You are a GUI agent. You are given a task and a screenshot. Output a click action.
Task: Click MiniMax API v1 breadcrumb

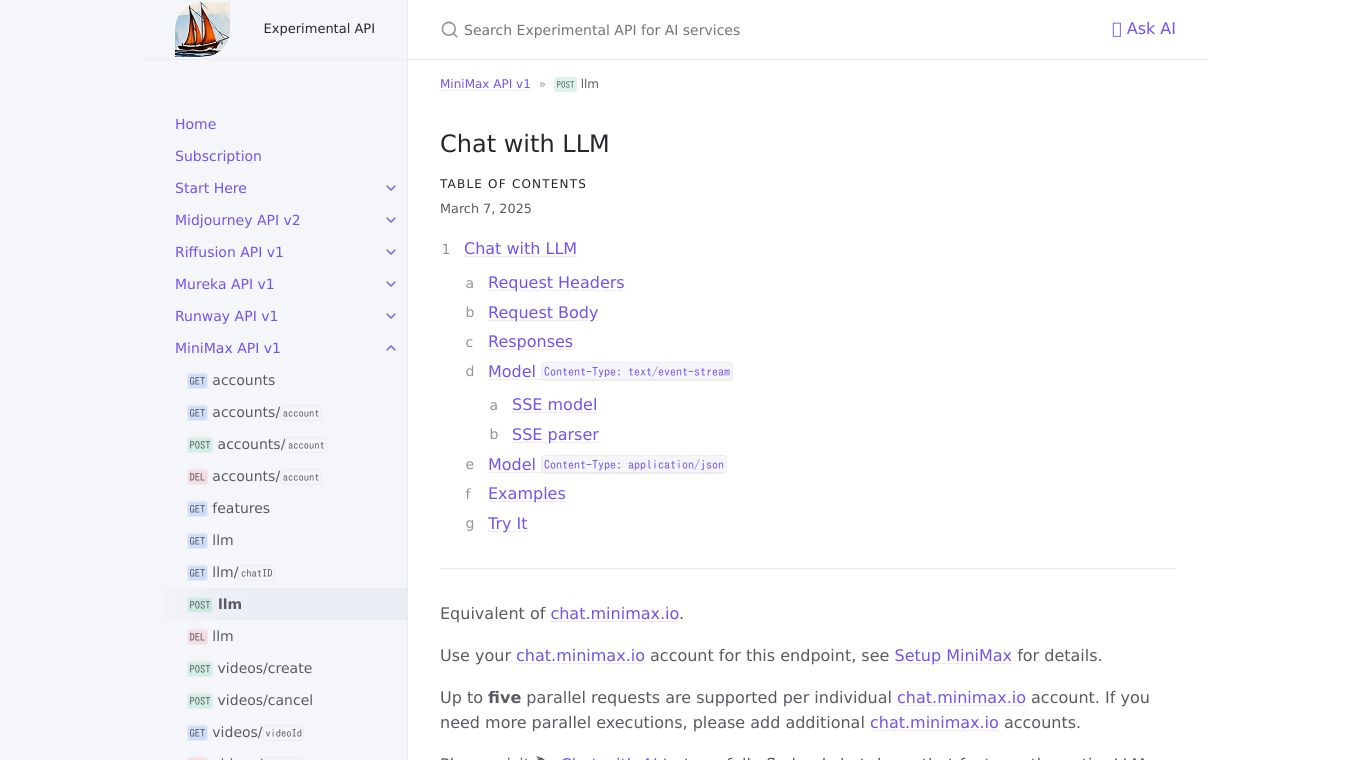pos(485,84)
